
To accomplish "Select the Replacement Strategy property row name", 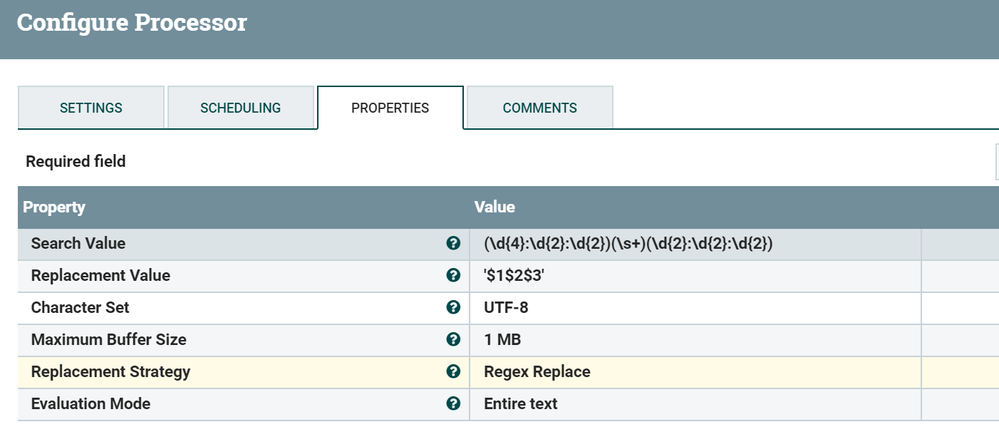I will coord(110,372).
